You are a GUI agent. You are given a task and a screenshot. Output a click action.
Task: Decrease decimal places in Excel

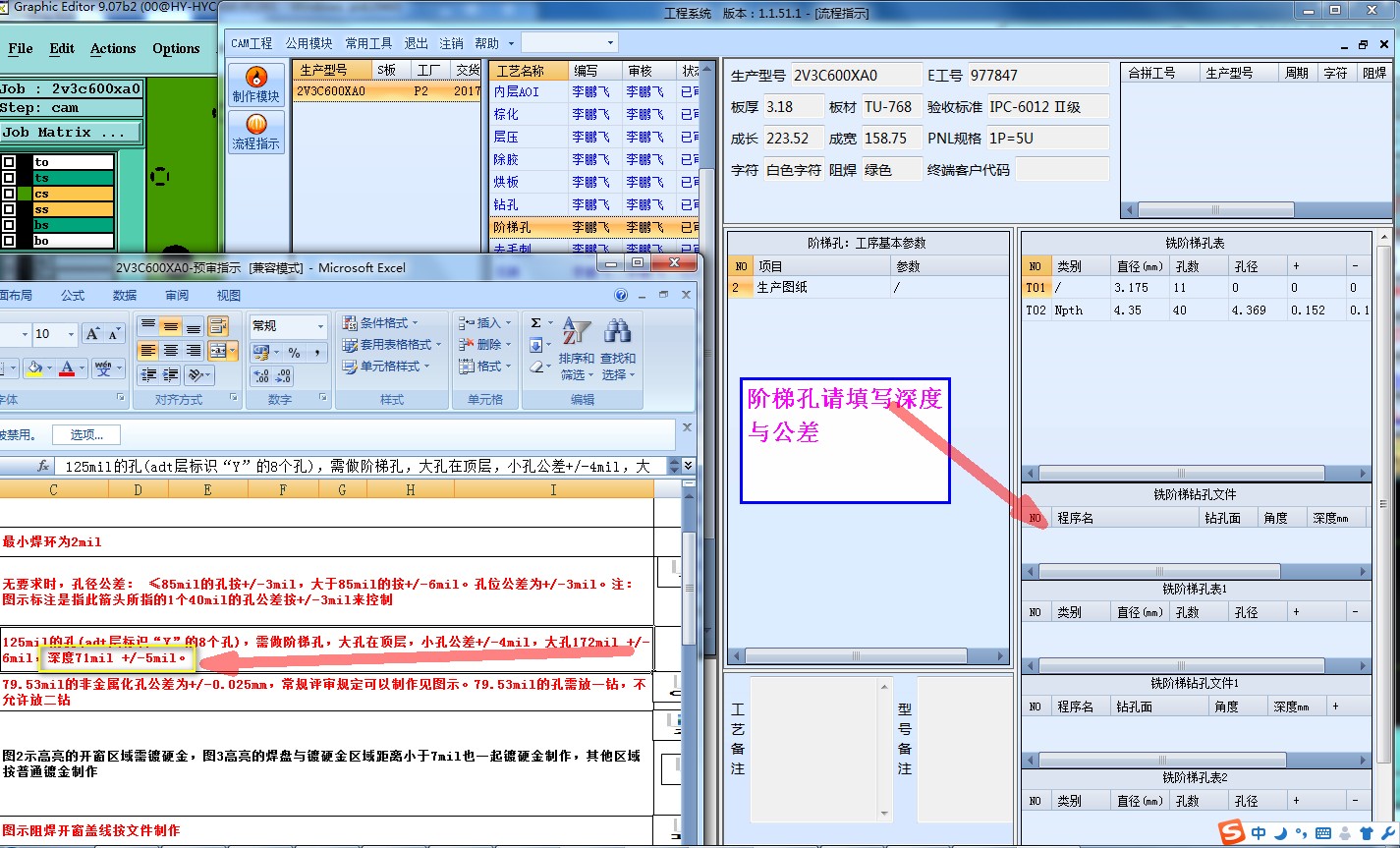(284, 375)
